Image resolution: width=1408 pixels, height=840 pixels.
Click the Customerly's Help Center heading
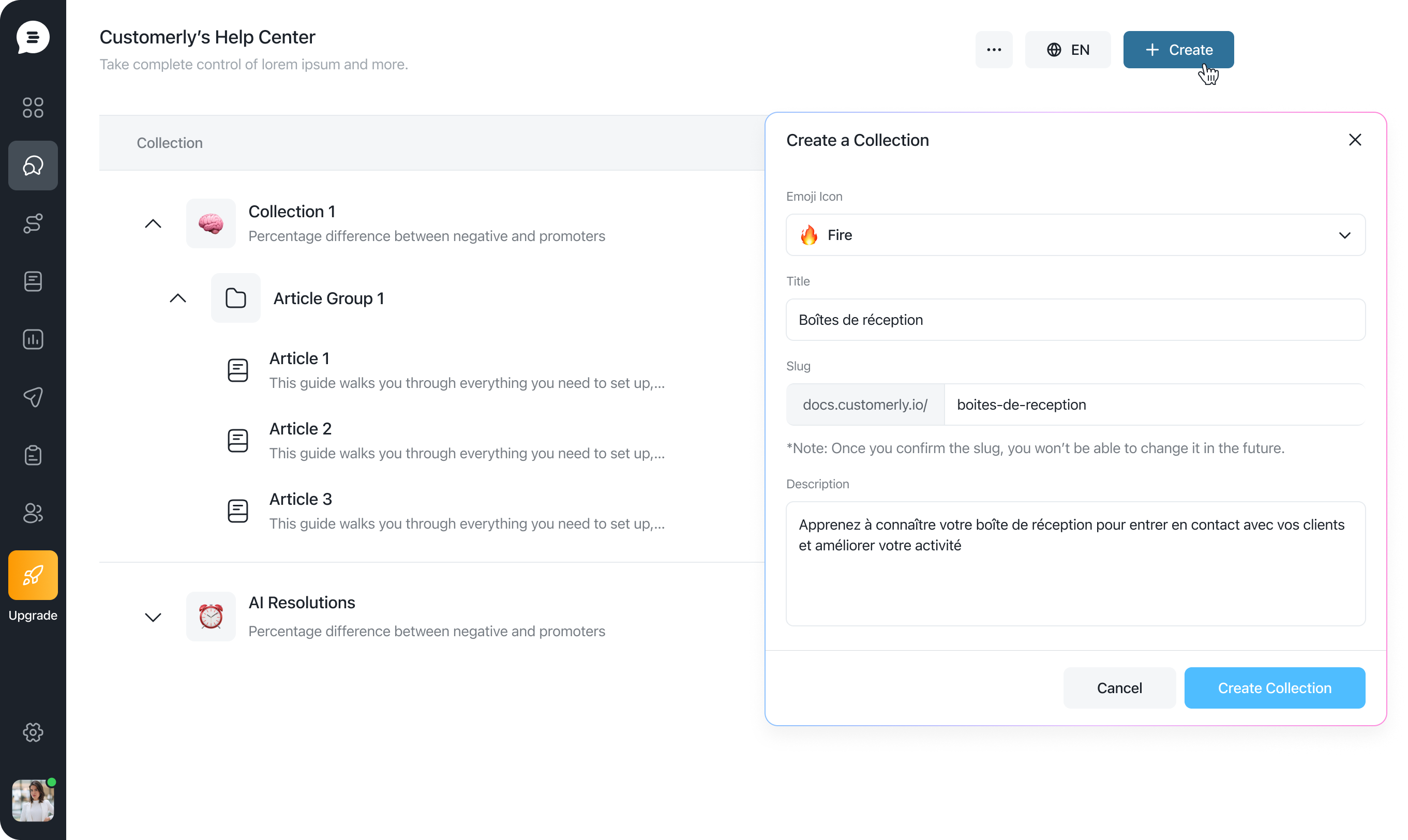(207, 37)
